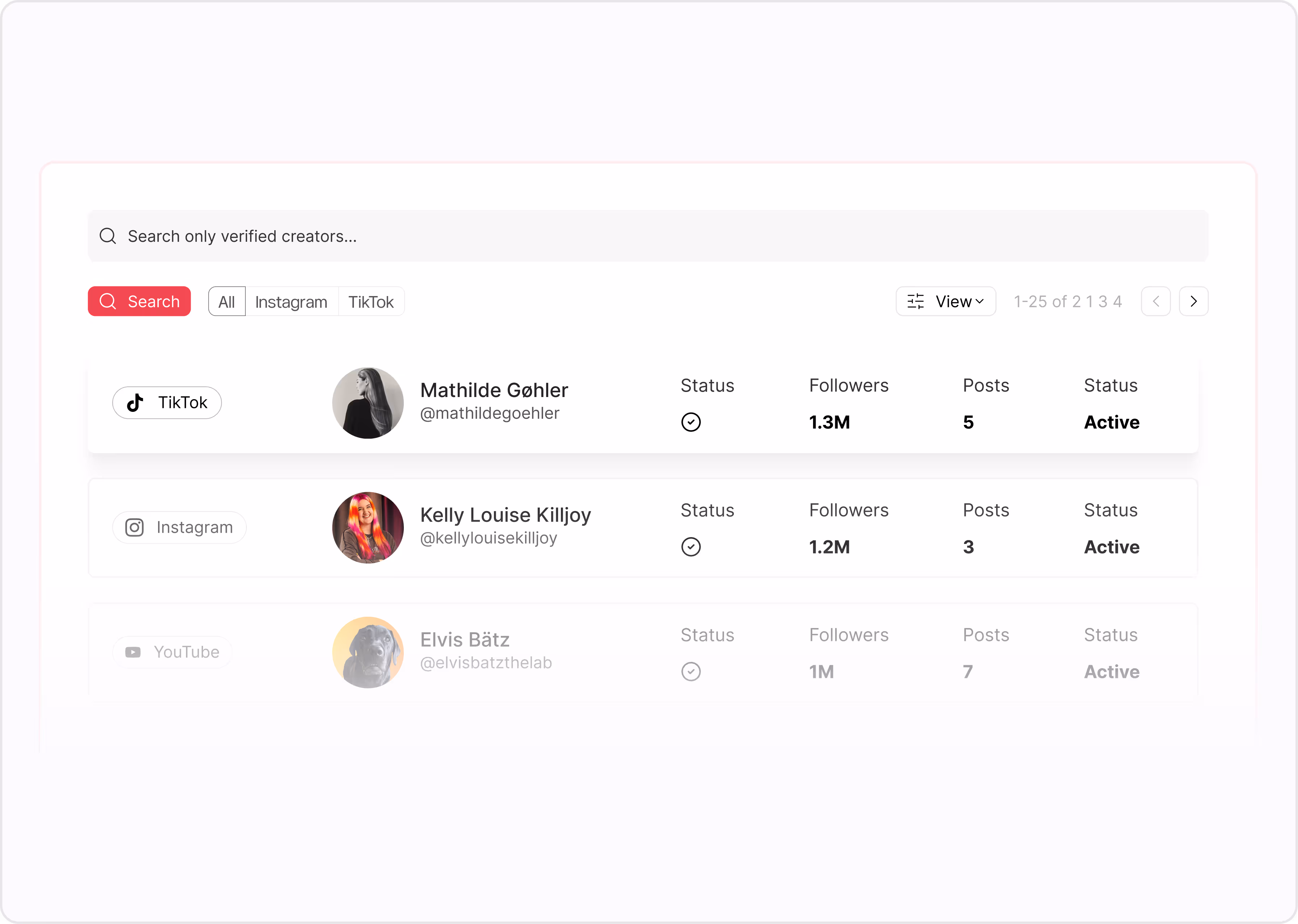The width and height of the screenshot is (1298, 924).
Task: Click the previous page chevron
Action: click(x=1156, y=301)
